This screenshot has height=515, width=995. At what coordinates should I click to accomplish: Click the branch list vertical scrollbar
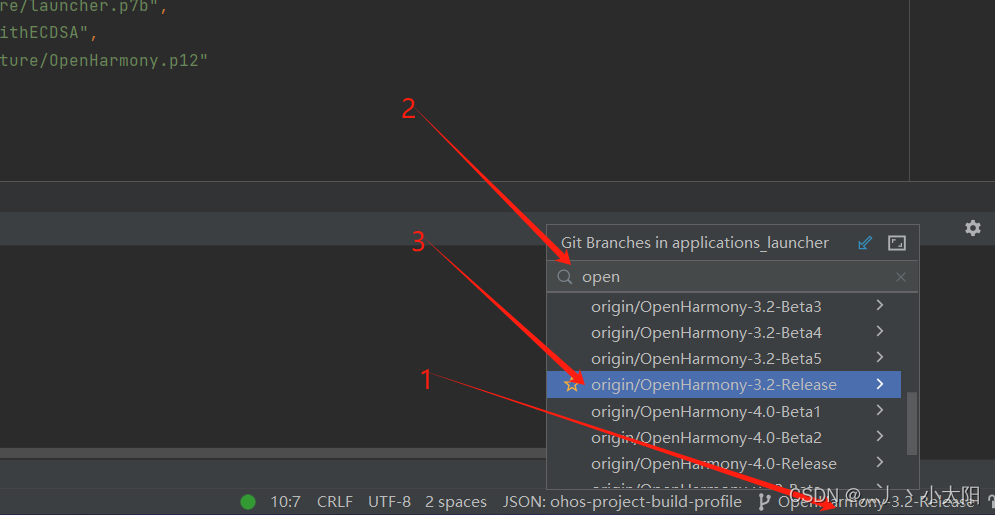[x=912, y=423]
